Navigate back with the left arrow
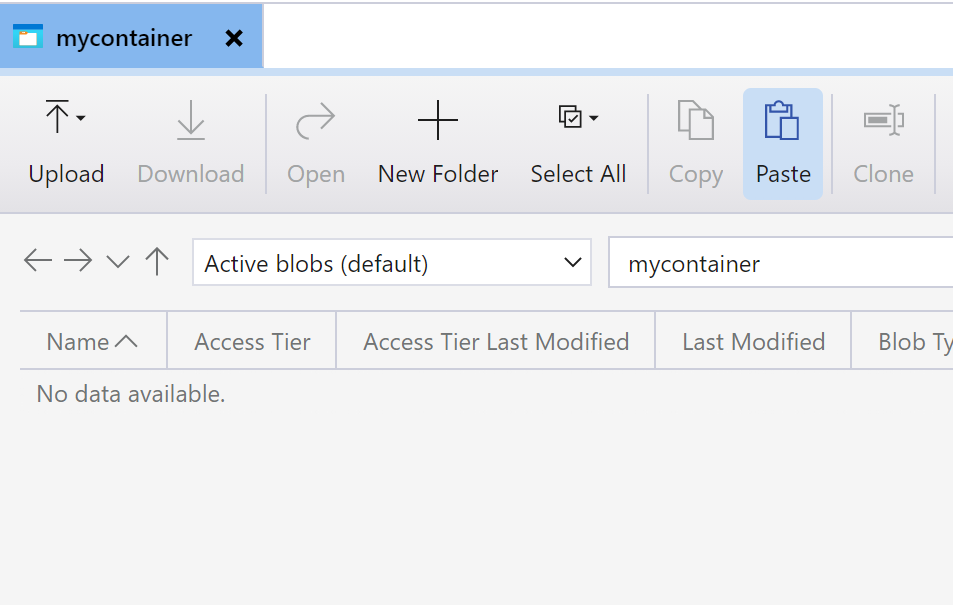 38,262
